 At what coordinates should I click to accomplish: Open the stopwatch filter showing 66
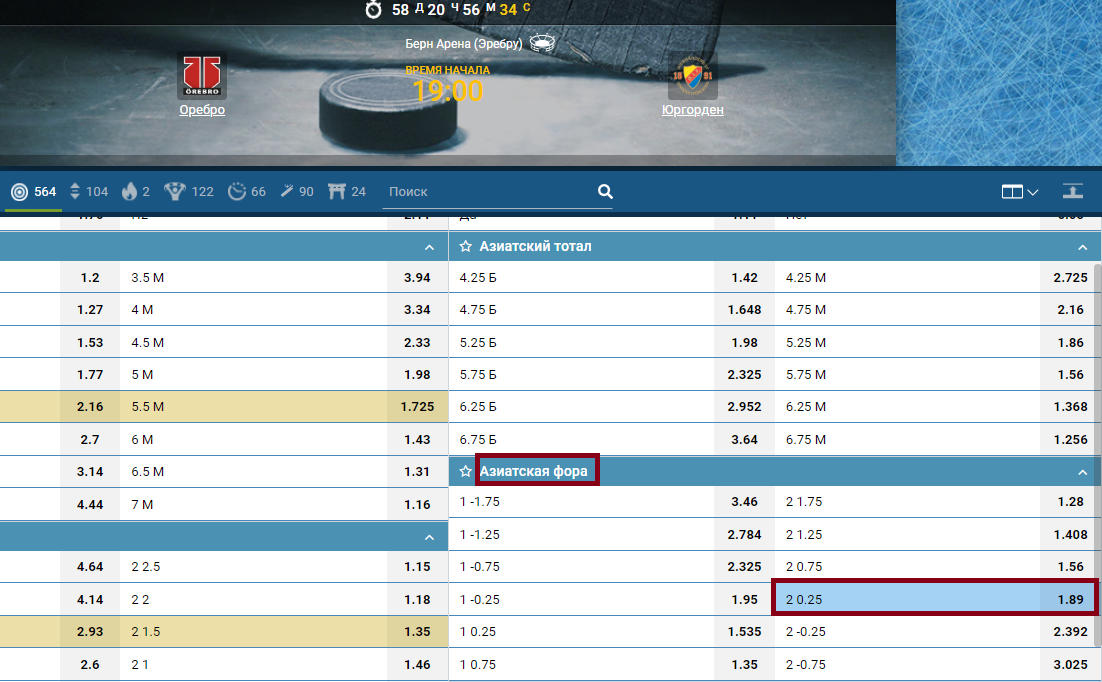coord(247,192)
